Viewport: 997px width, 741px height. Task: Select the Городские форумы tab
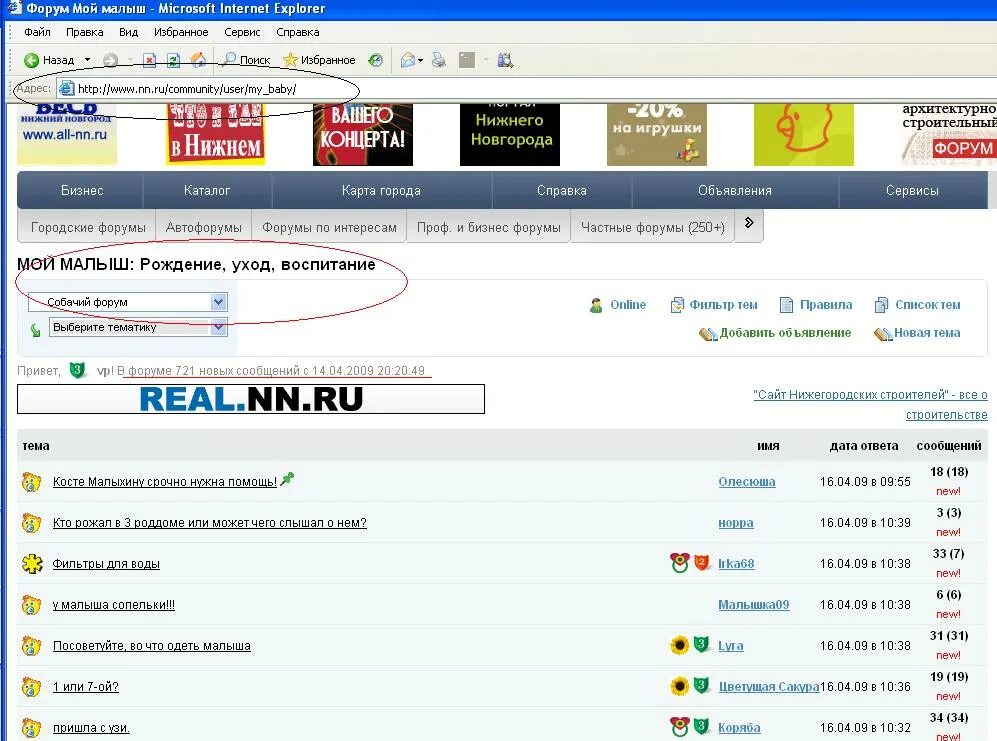pos(87,227)
